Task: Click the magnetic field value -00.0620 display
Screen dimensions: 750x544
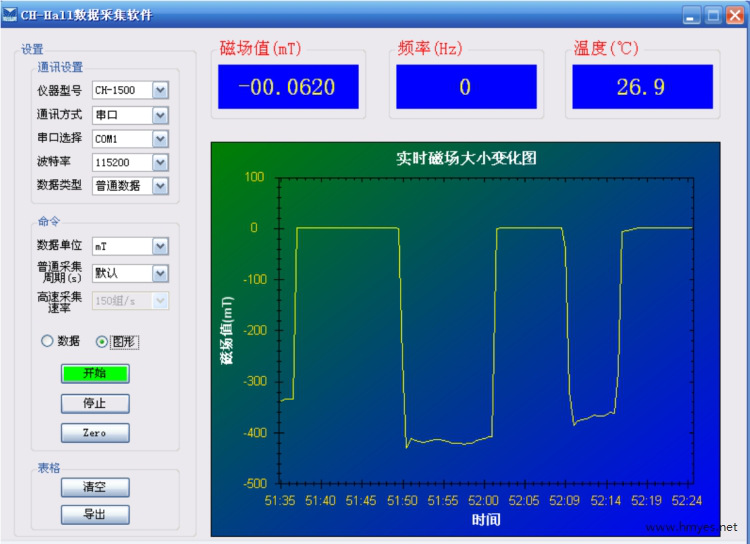Action: (288, 87)
